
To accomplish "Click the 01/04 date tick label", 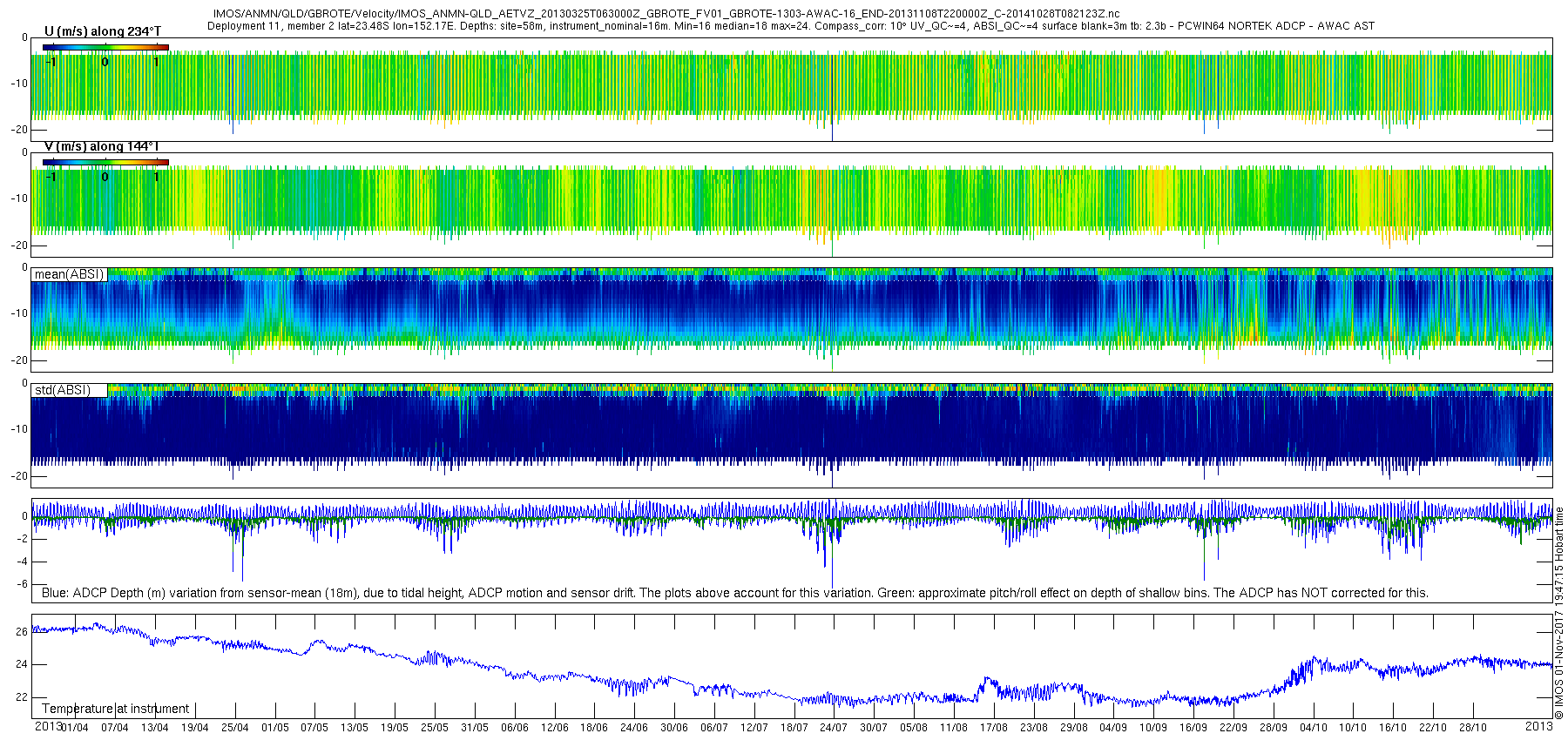I will click(x=74, y=728).
